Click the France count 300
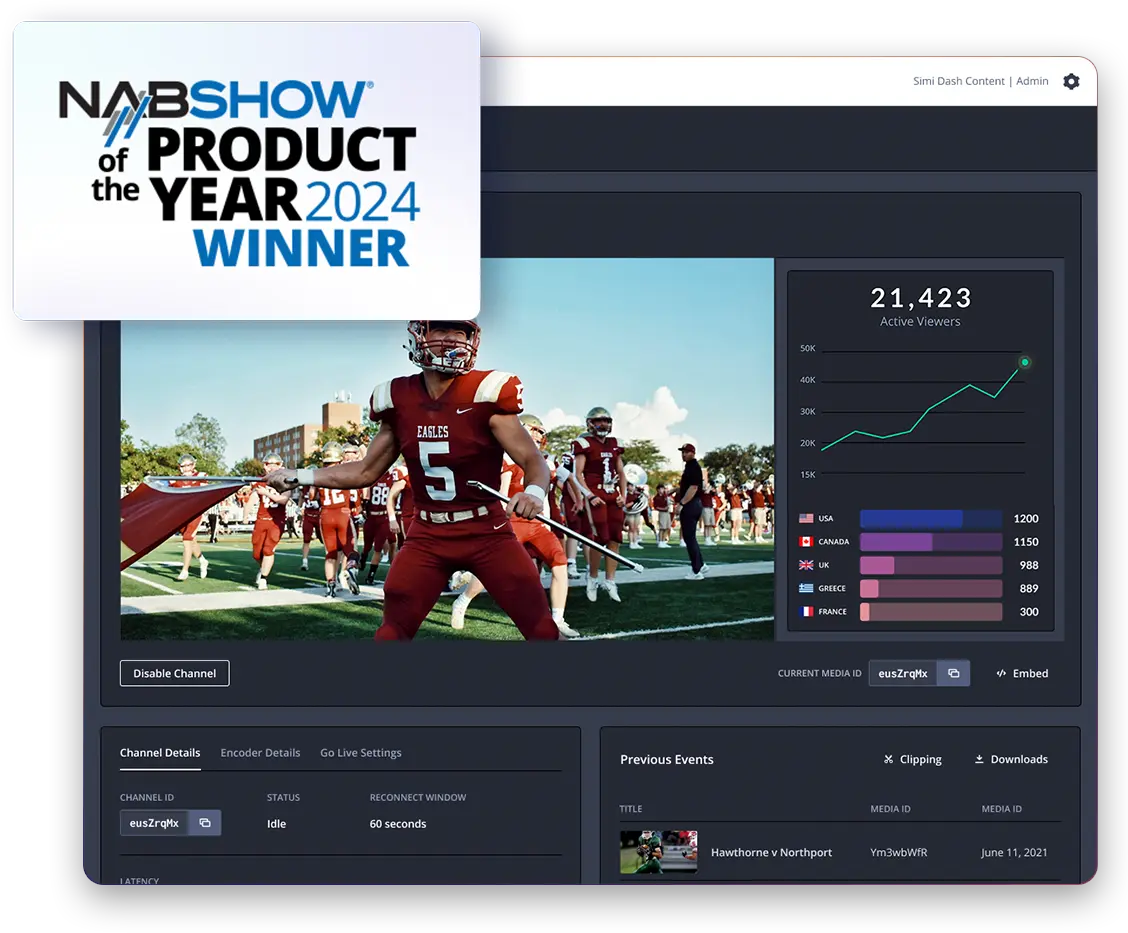The image size is (1128, 933). (x=1029, y=611)
